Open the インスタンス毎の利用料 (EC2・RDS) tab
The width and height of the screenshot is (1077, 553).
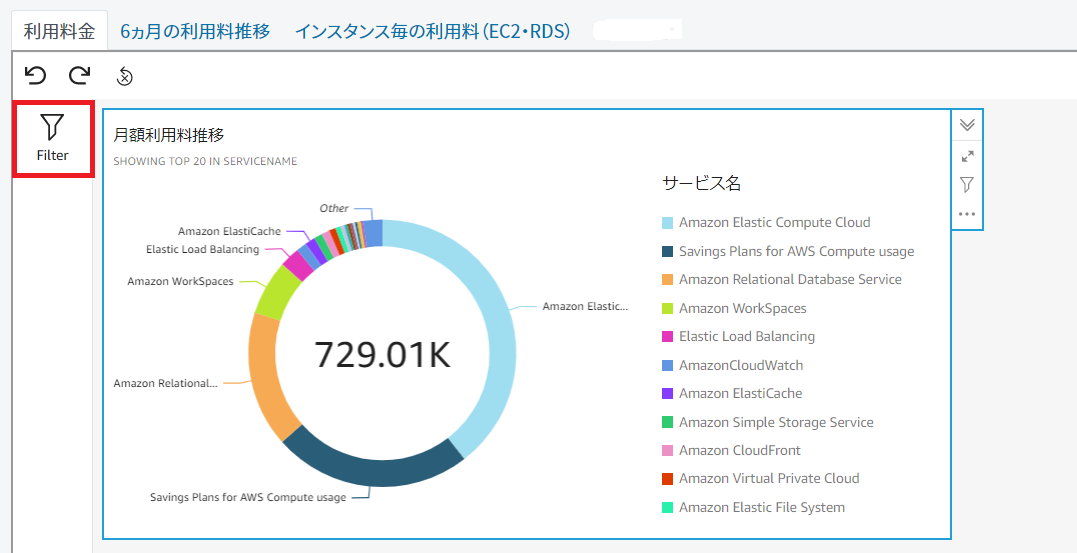[432, 31]
